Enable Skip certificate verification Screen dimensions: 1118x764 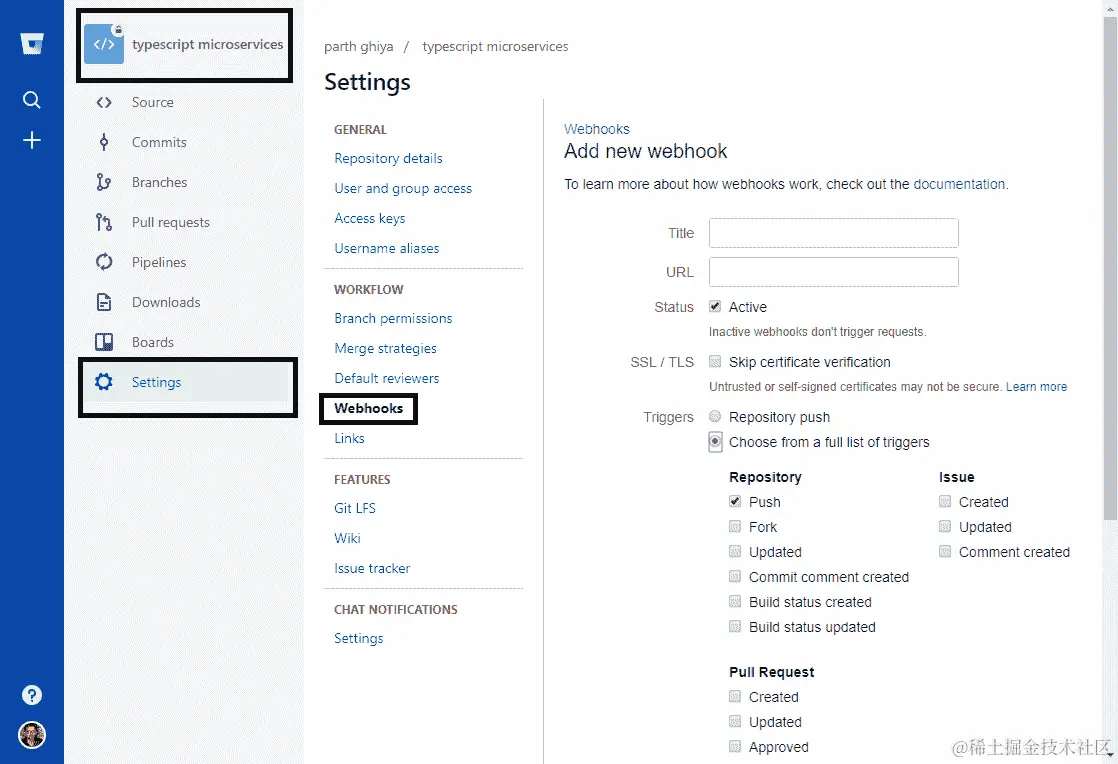(714, 361)
